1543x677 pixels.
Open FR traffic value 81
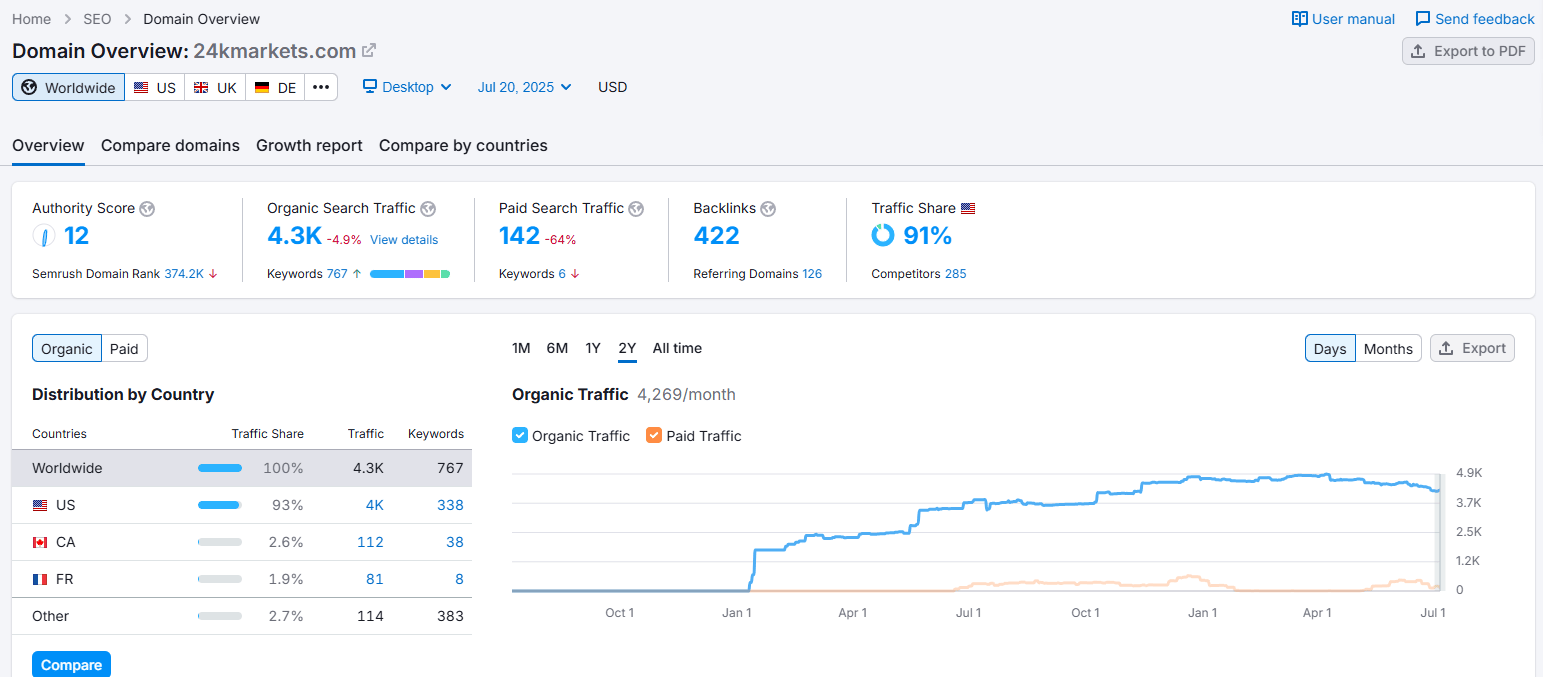(x=374, y=579)
